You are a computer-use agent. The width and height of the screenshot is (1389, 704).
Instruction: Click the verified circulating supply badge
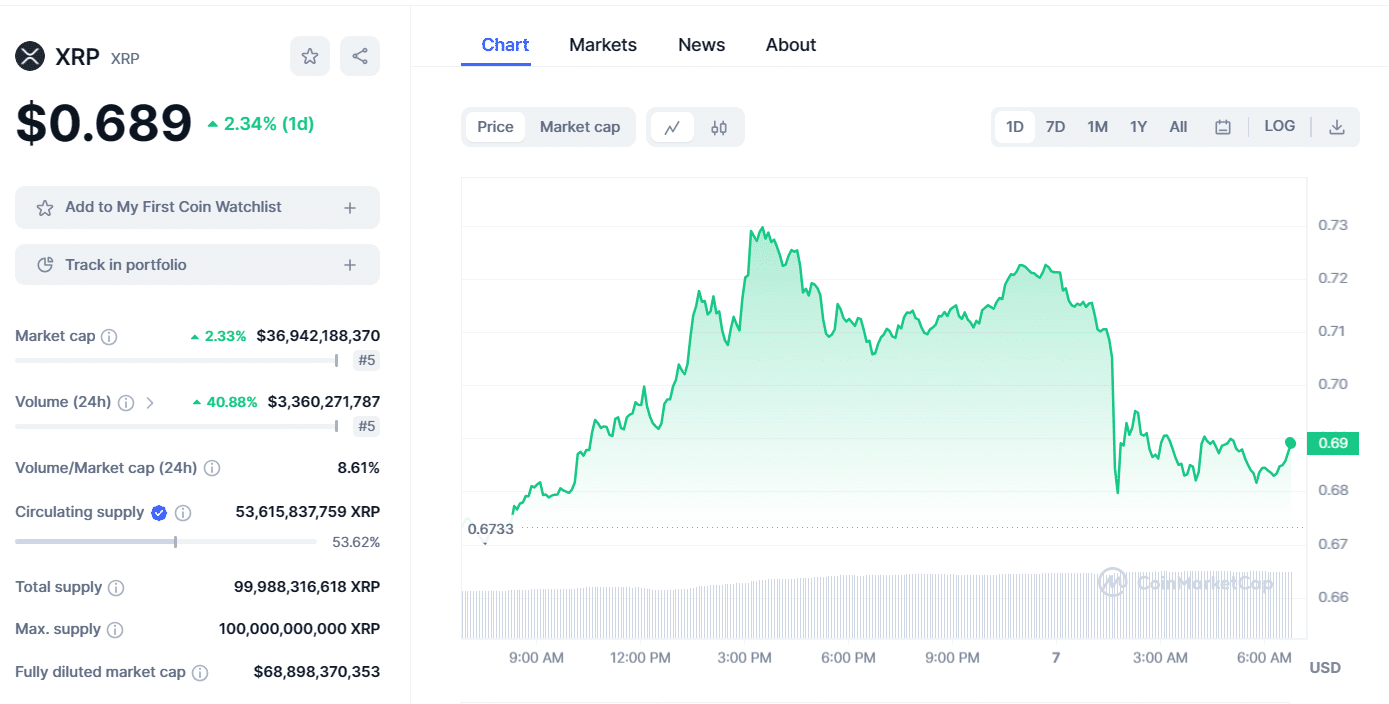coord(158,513)
